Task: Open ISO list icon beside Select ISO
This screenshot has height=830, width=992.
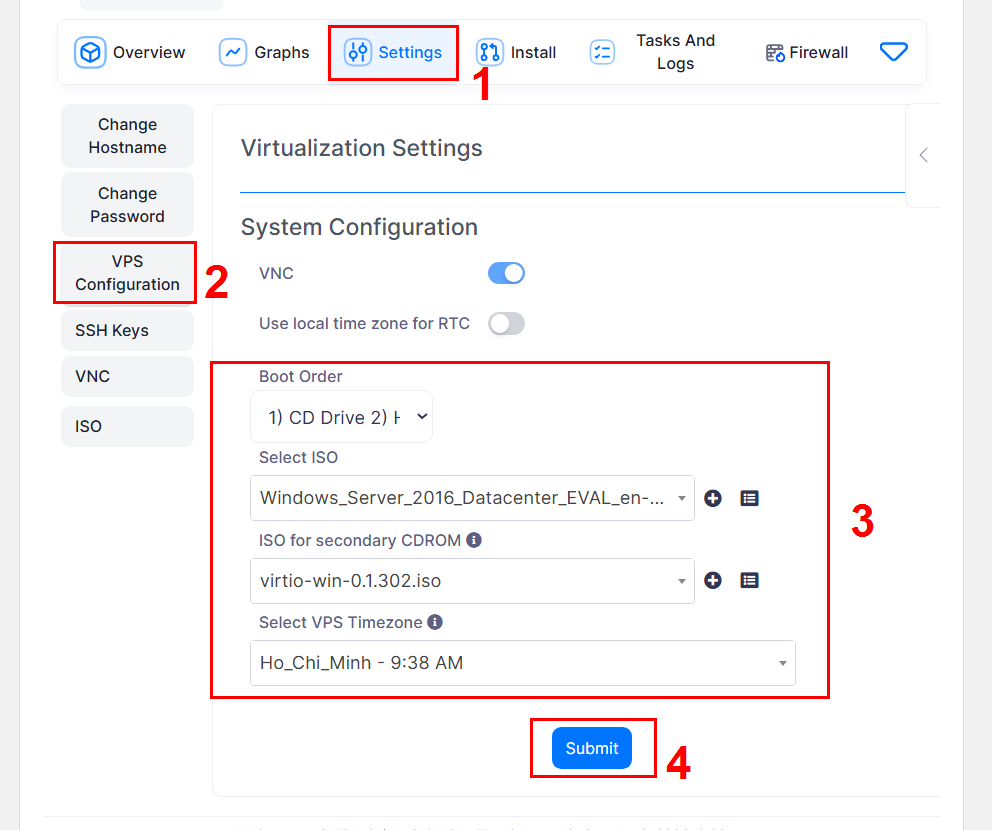Action: click(750, 499)
